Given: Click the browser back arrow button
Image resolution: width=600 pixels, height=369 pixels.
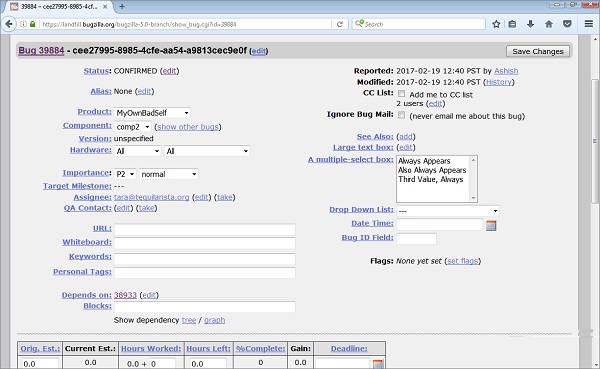Looking at the screenshot, I should (x=9, y=24).
